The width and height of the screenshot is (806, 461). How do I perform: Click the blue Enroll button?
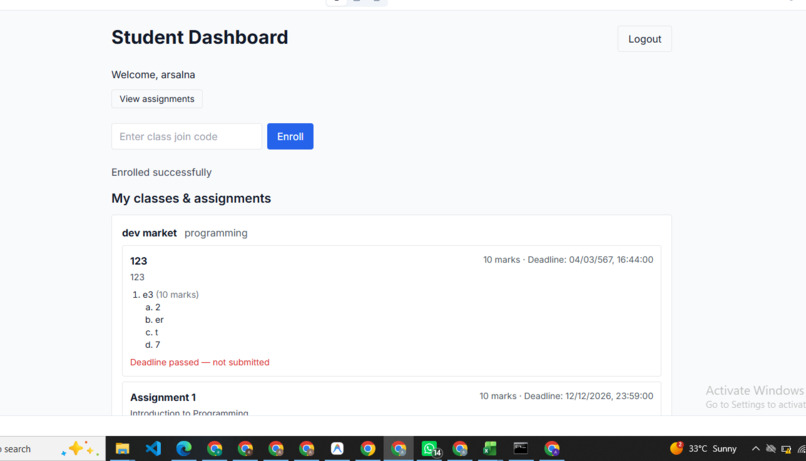pyautogui.click(x=290, y=136)
